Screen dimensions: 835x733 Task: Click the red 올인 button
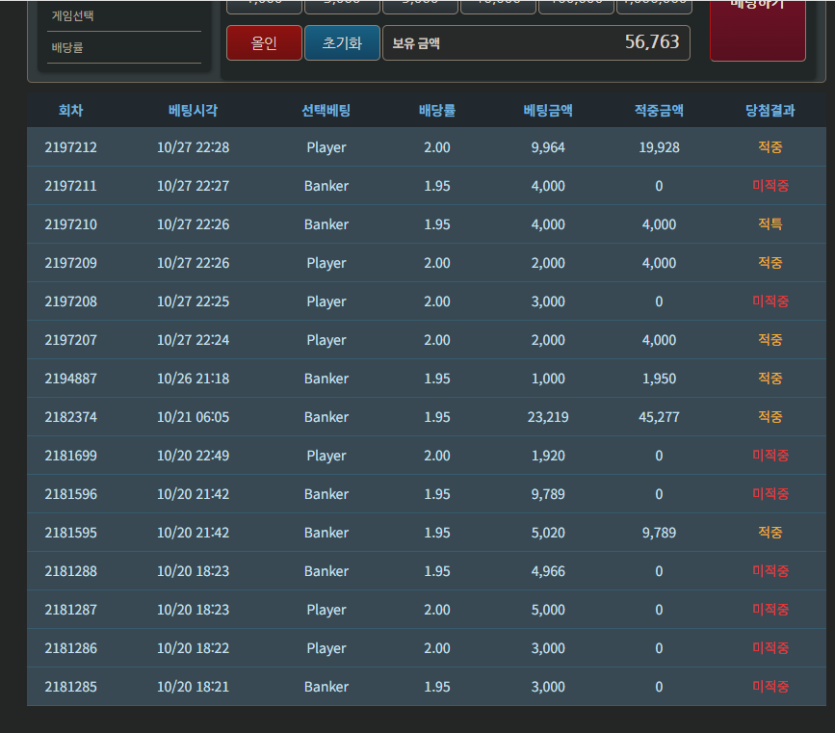coord(264,43)
